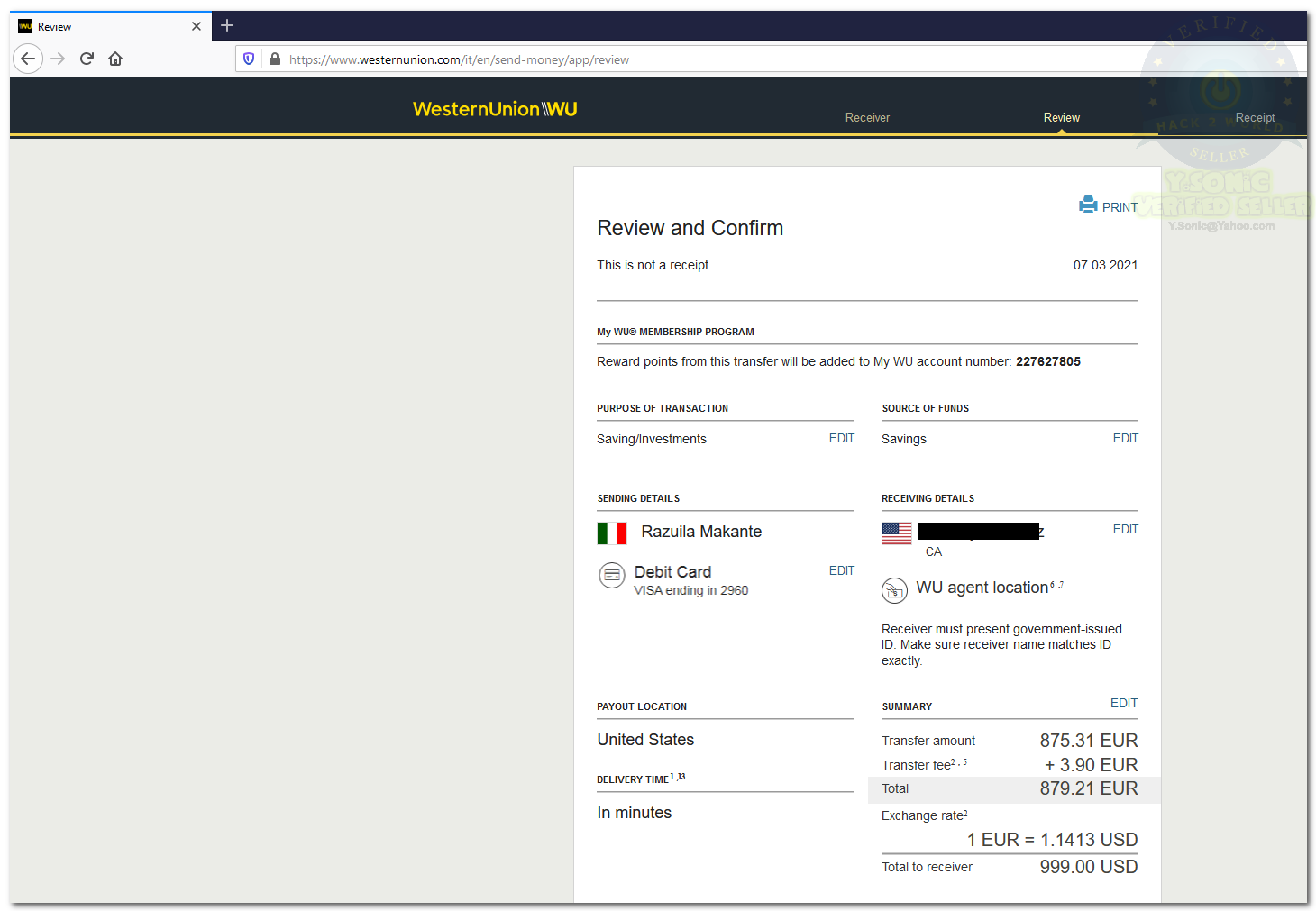Click the padlock site security icon
The width and height of the screenshot is (1316, 911).
coord(275,59)
